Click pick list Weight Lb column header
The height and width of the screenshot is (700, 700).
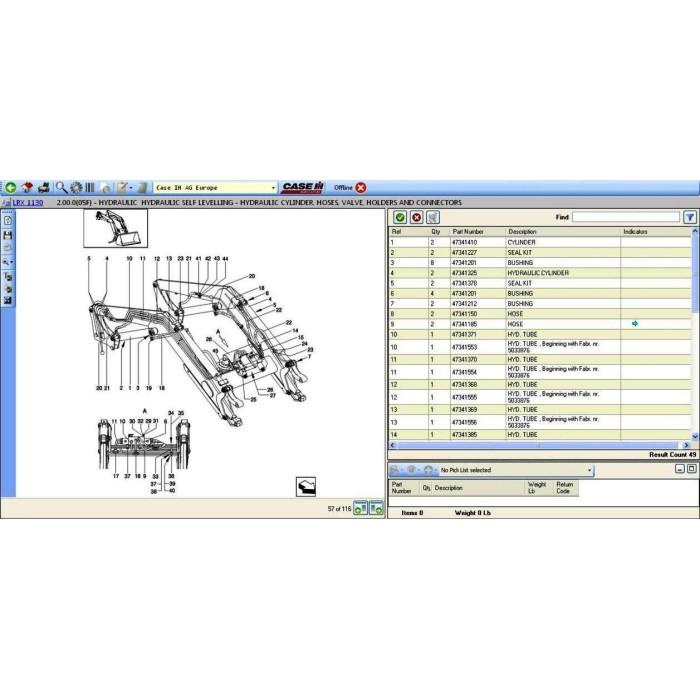tap(537, 488)
